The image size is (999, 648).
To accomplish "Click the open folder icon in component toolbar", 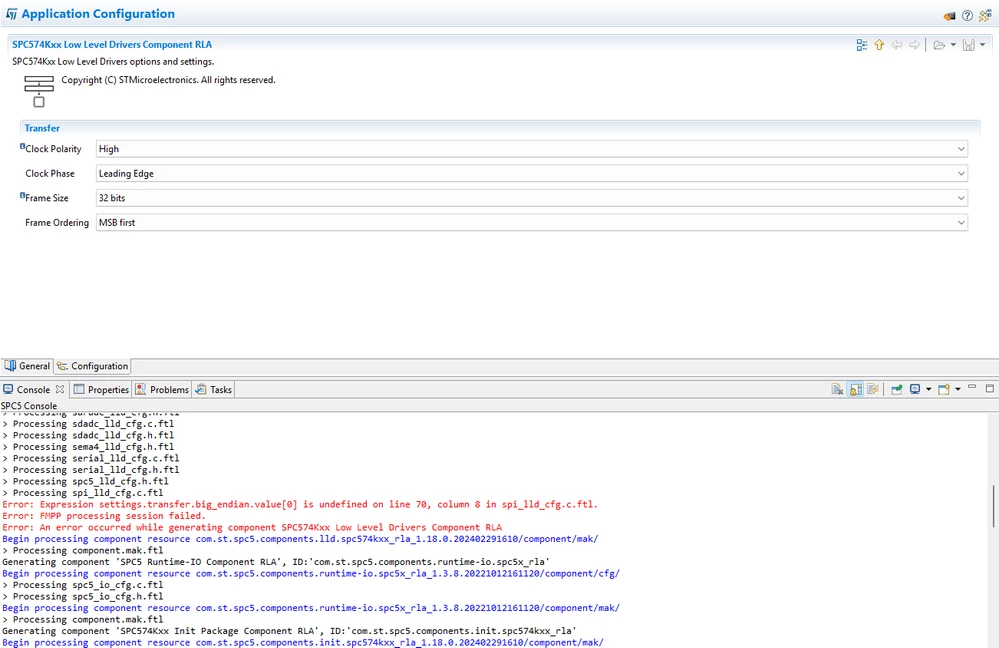I will pos(938,45).
